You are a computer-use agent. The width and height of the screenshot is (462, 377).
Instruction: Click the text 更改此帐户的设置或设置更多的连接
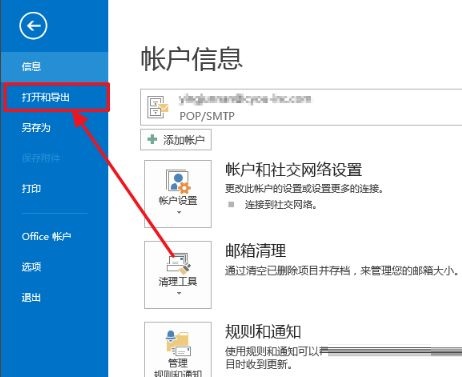click(x=304, y=189)
